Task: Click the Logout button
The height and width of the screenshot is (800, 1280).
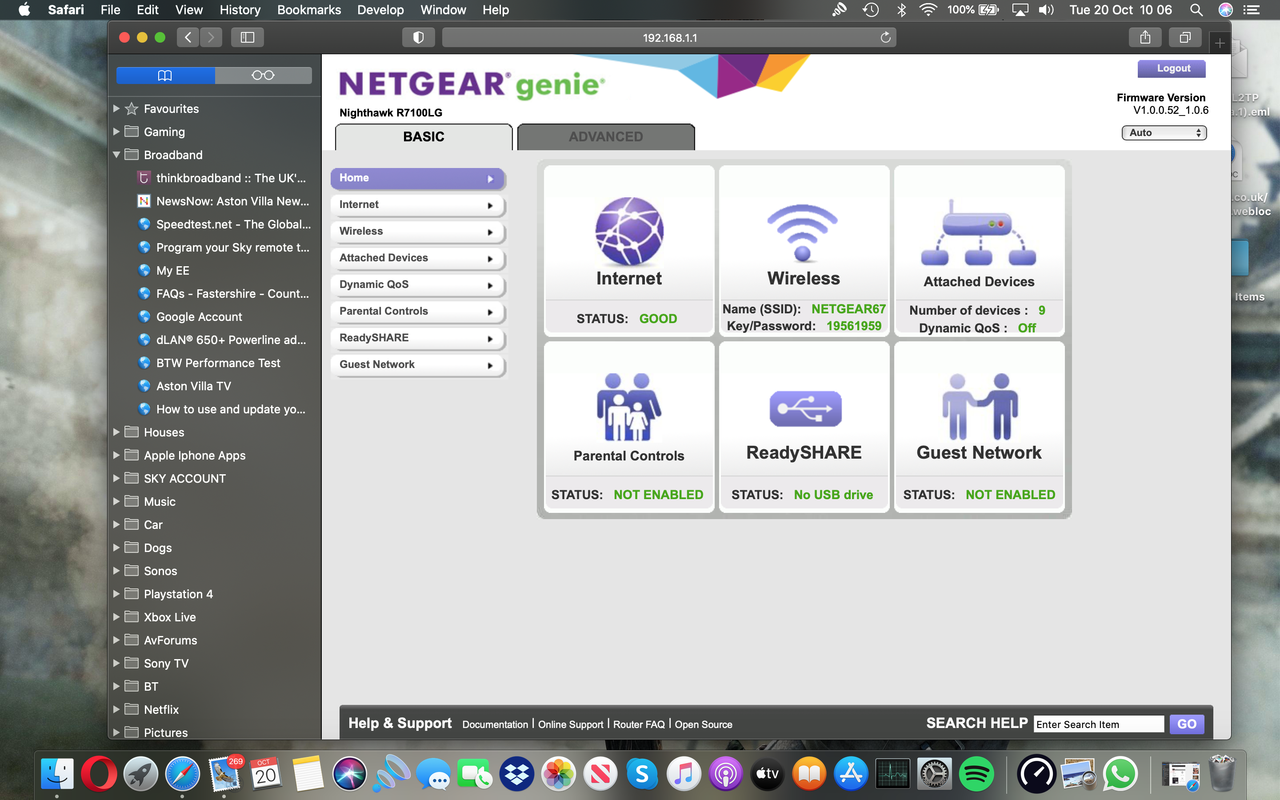Action: pos(1173,69)
